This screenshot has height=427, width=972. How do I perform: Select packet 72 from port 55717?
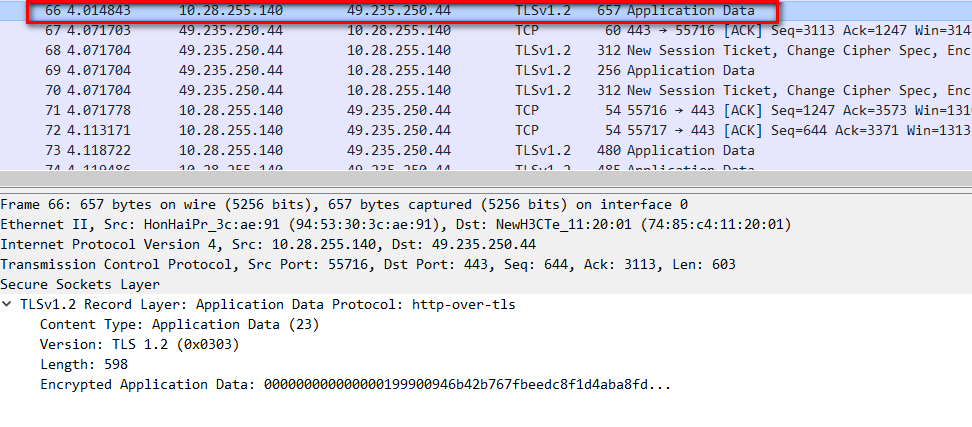[x=400, y=131]
